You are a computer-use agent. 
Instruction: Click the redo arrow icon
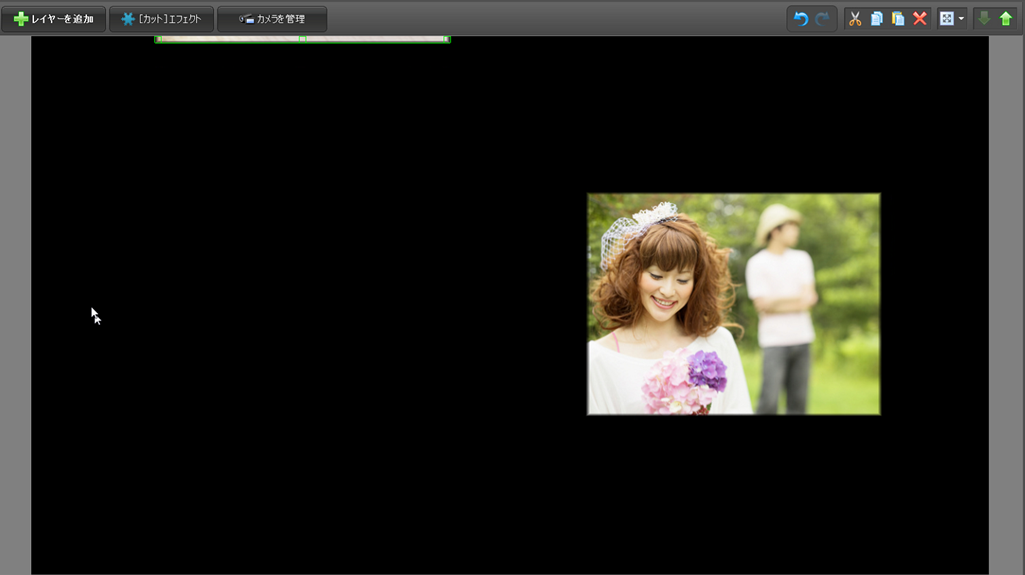pos(822,19)
